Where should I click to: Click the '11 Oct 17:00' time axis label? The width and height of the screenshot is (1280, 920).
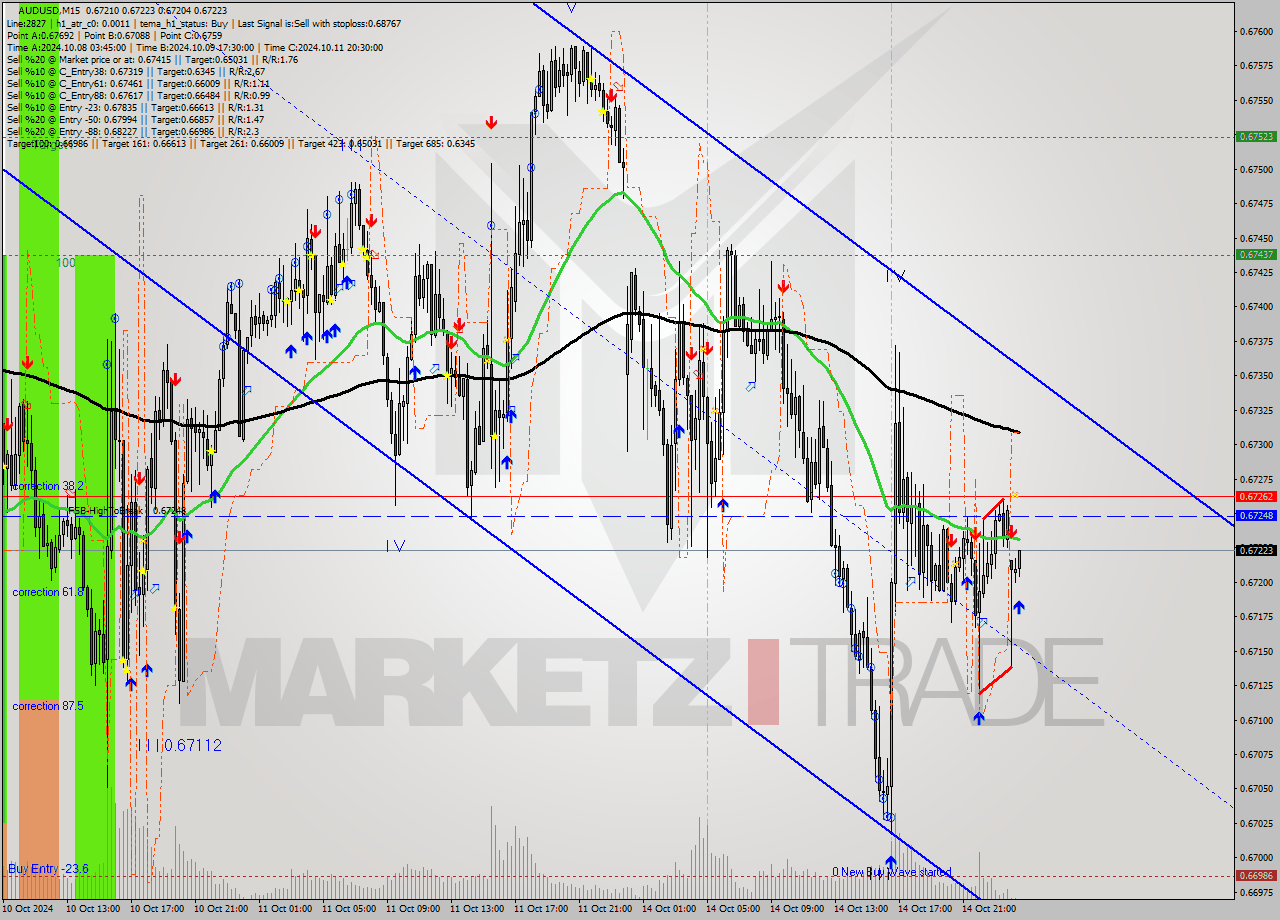(x=541, y=909)
